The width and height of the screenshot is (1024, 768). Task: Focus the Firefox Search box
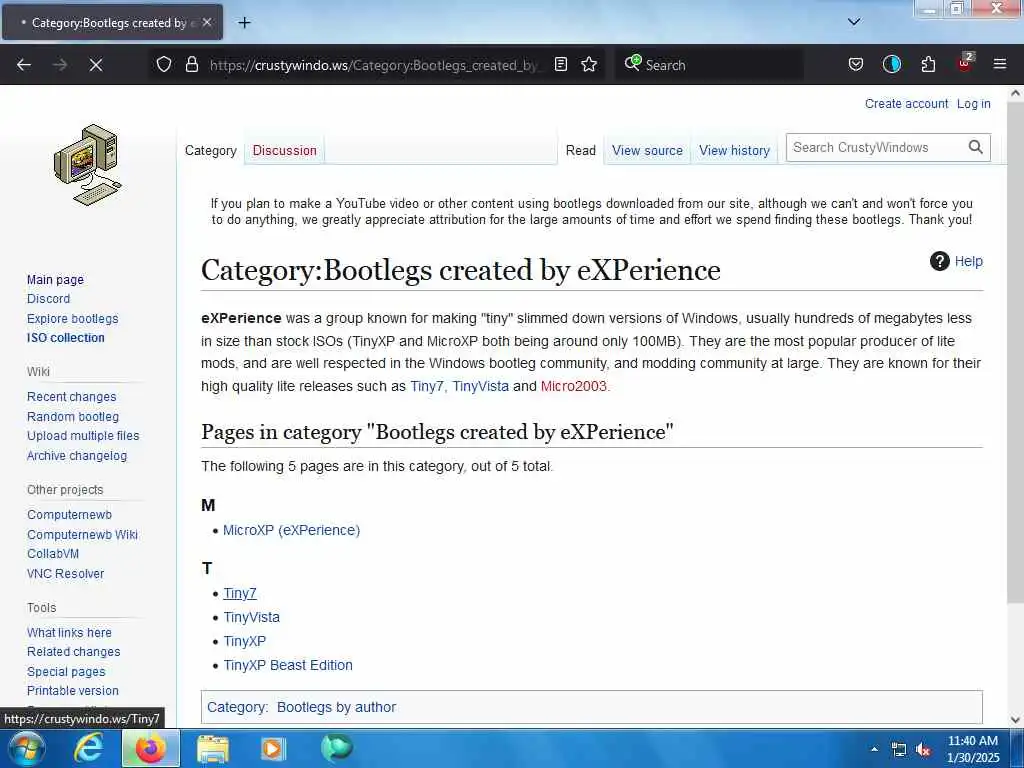(x=709, y=65)
